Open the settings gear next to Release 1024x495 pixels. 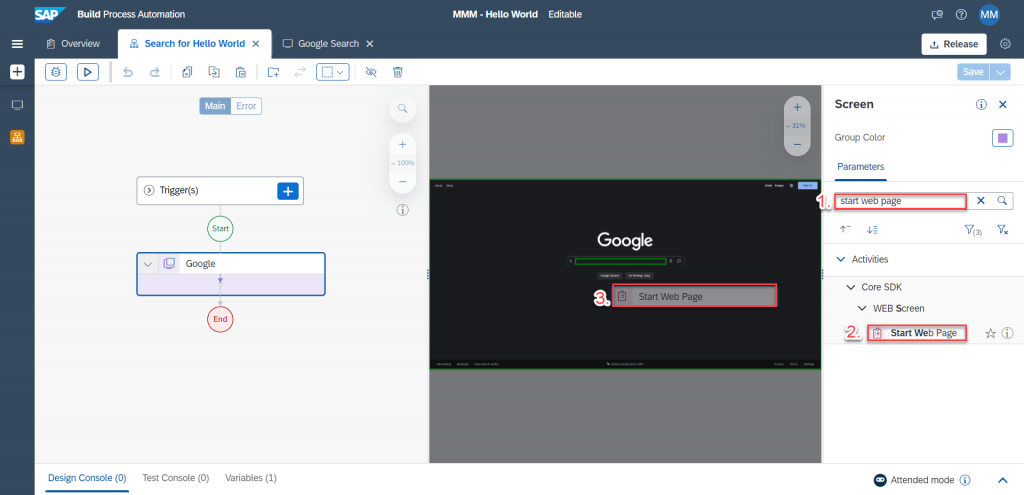point(1006,44)
